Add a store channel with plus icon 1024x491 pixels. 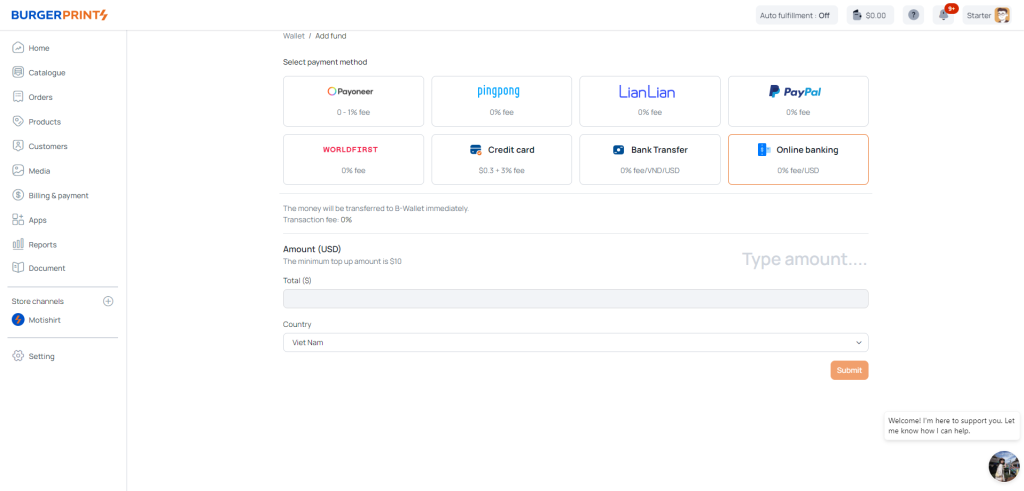[x=108, y=301]
